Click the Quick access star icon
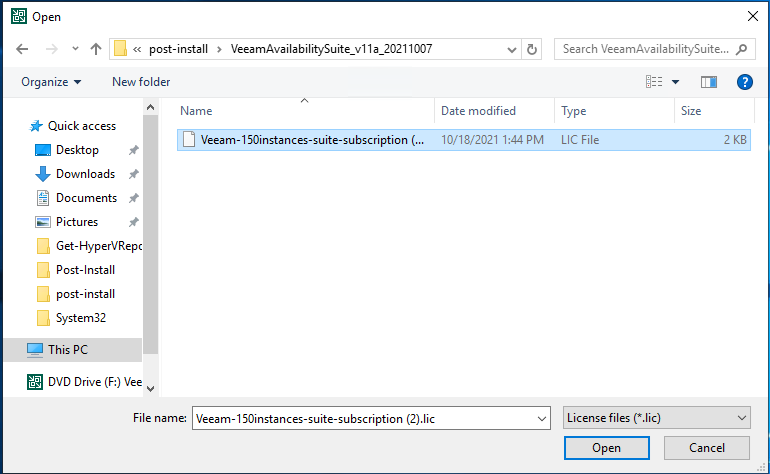This screenshot has height=474, width=770. [x=36, y=126]
